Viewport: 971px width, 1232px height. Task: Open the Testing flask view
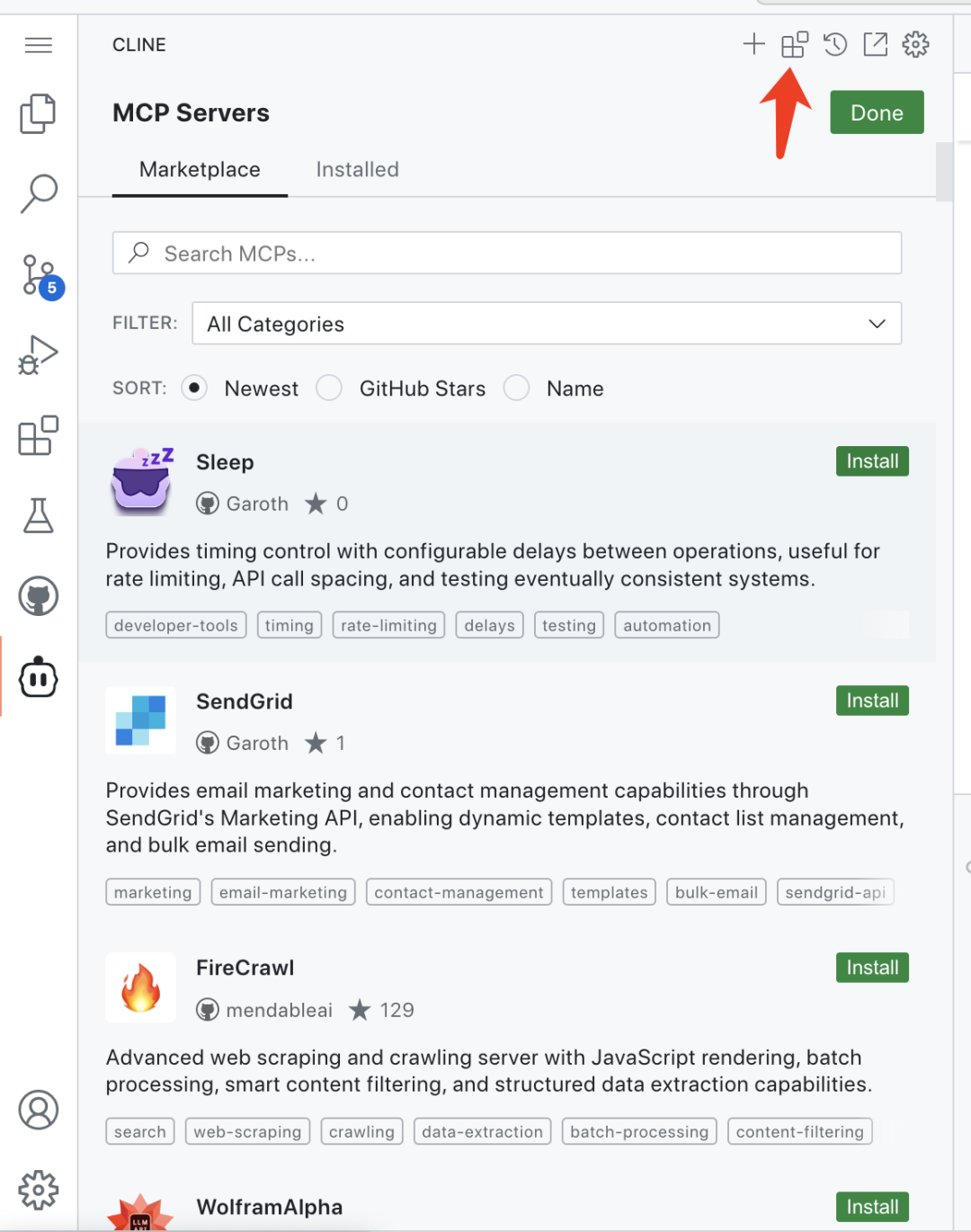coord(38,515)
